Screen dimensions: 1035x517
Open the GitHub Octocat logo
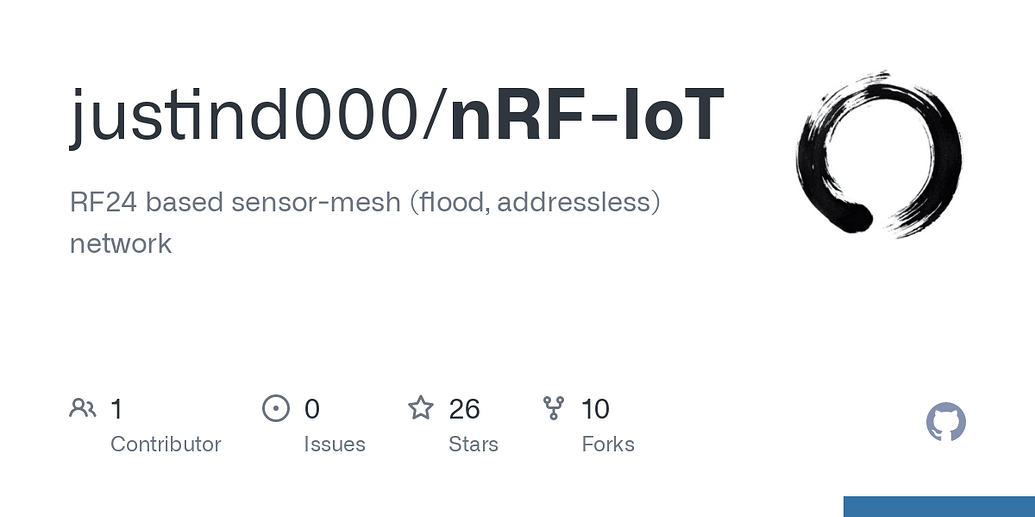(x=946, y=423)
